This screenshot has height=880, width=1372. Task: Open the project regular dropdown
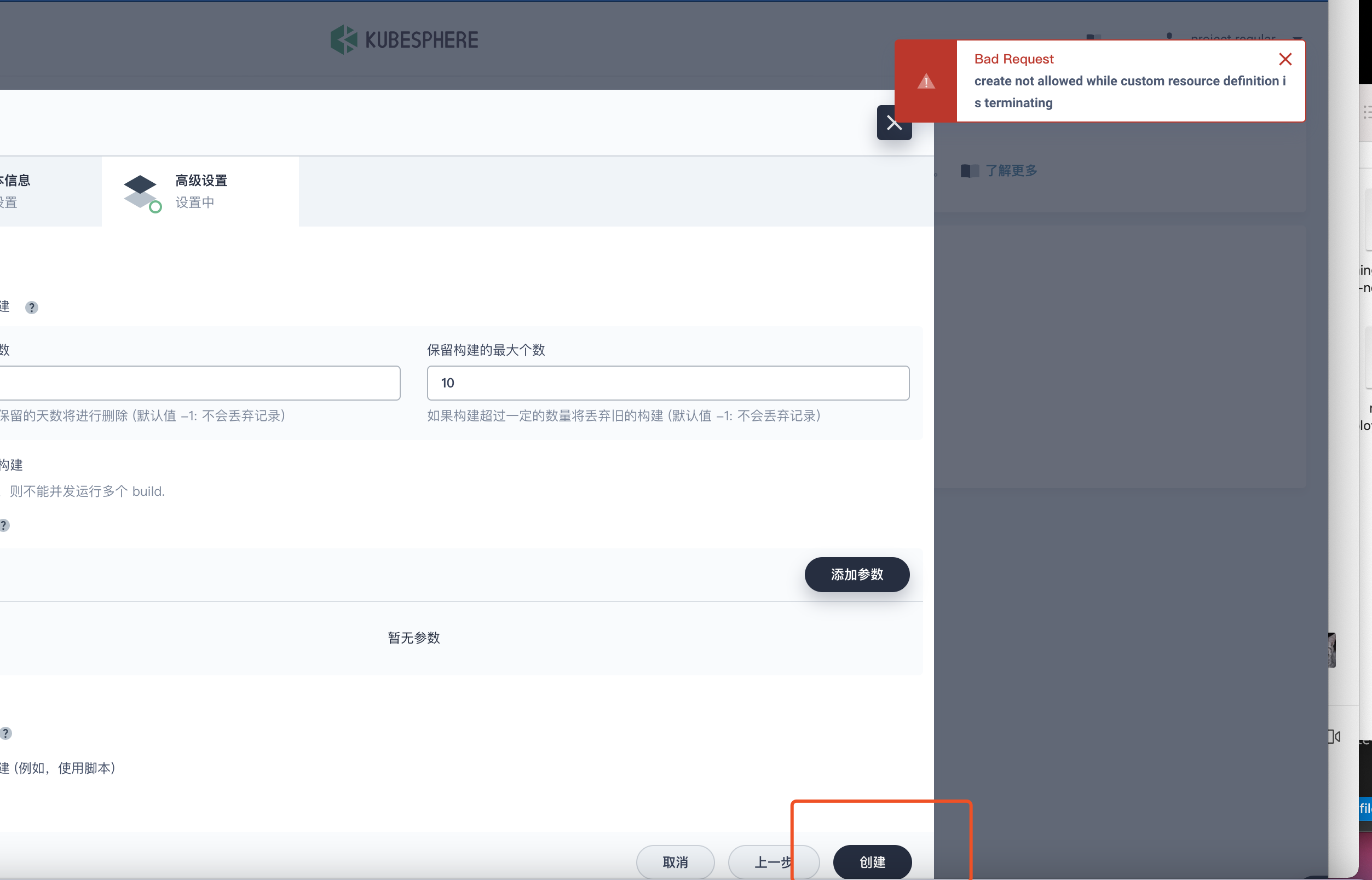(x=1232, y=38)
